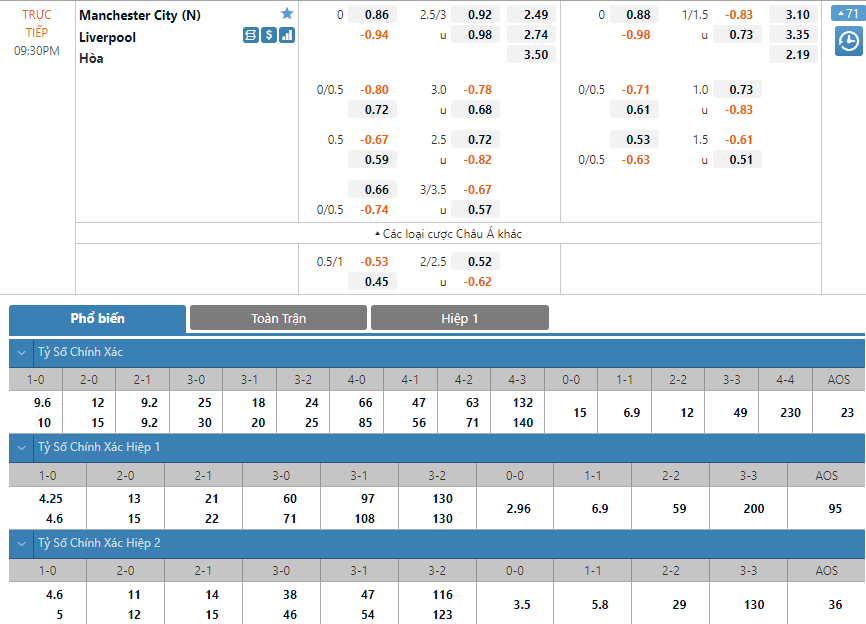This screenshot has height=624, width=866.
Task: Pick the 0.88 first-half handicap odds
Action: click(x=634, y=15)
